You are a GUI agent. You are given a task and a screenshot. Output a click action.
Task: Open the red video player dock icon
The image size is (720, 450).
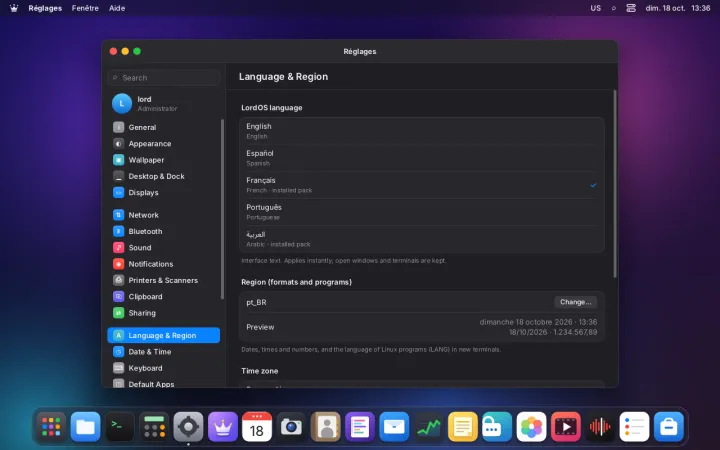[566, 427]
